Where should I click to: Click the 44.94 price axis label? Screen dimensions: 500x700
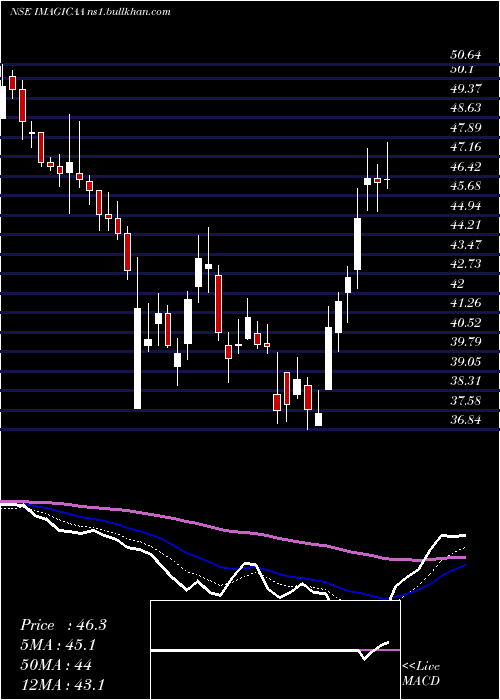point(466,206)
